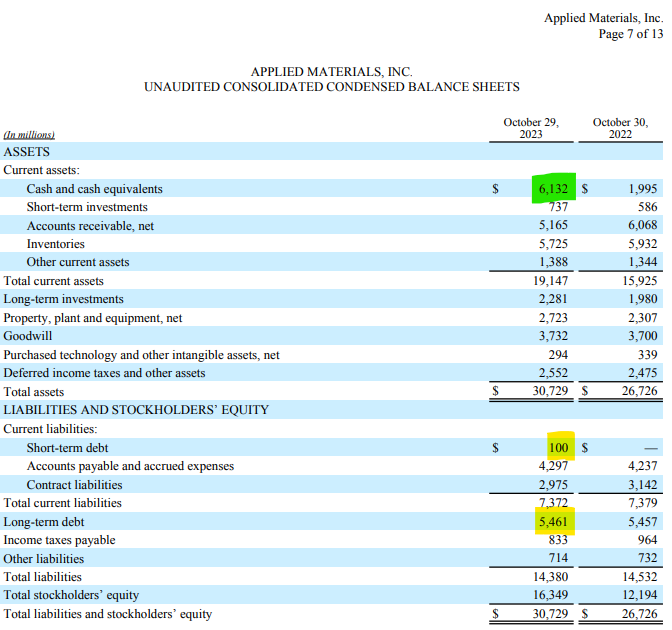Click the 'Income taxes payable' label
The image size is (672, 630).
[59, 540]
